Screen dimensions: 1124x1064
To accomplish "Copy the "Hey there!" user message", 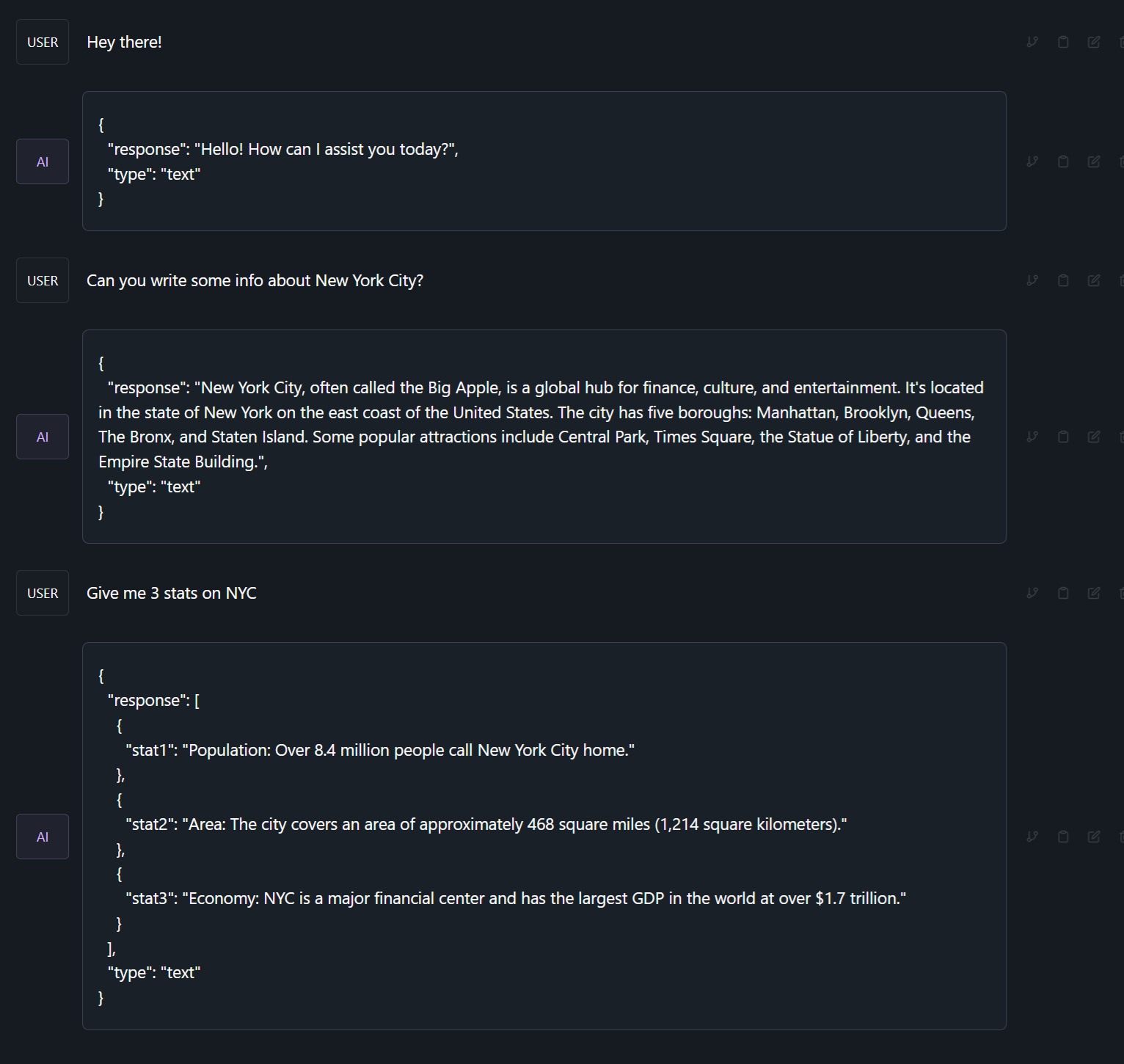I will point(1063,42).
